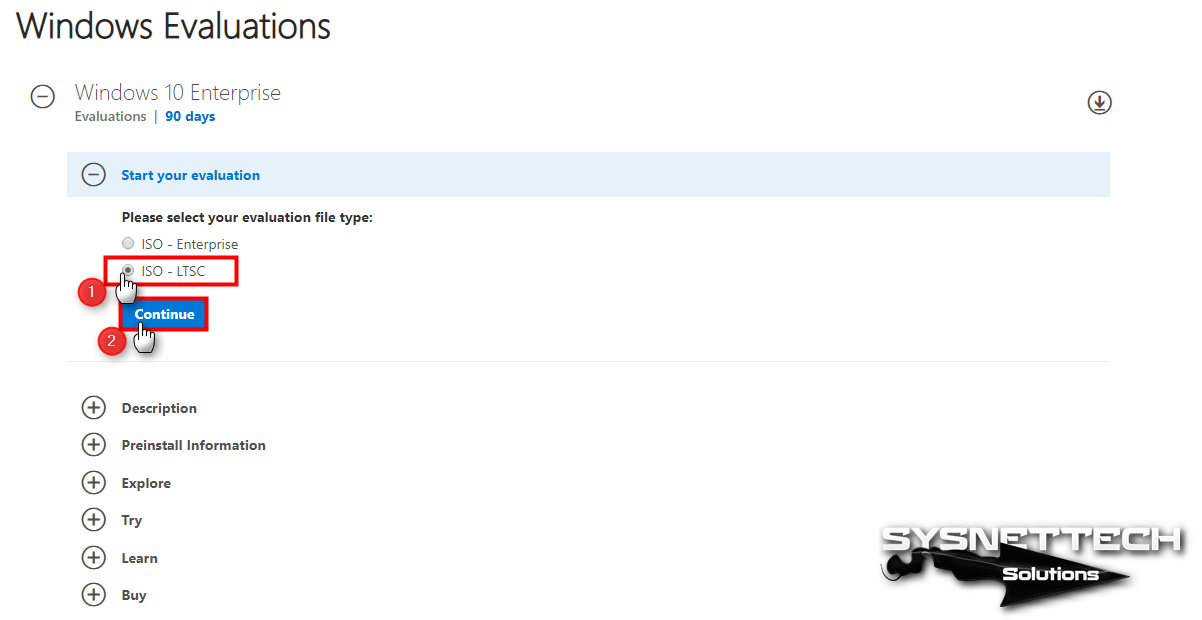This screenshot has height=620, width=1202.
Task: Open the Preinstall Information label
Action: pyautogui.click(x=193, y=445)
